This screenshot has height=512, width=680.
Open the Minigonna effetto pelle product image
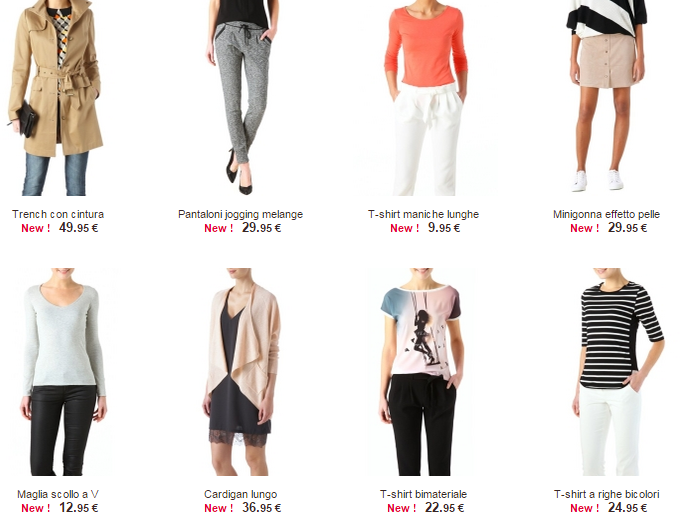[607, 96]
